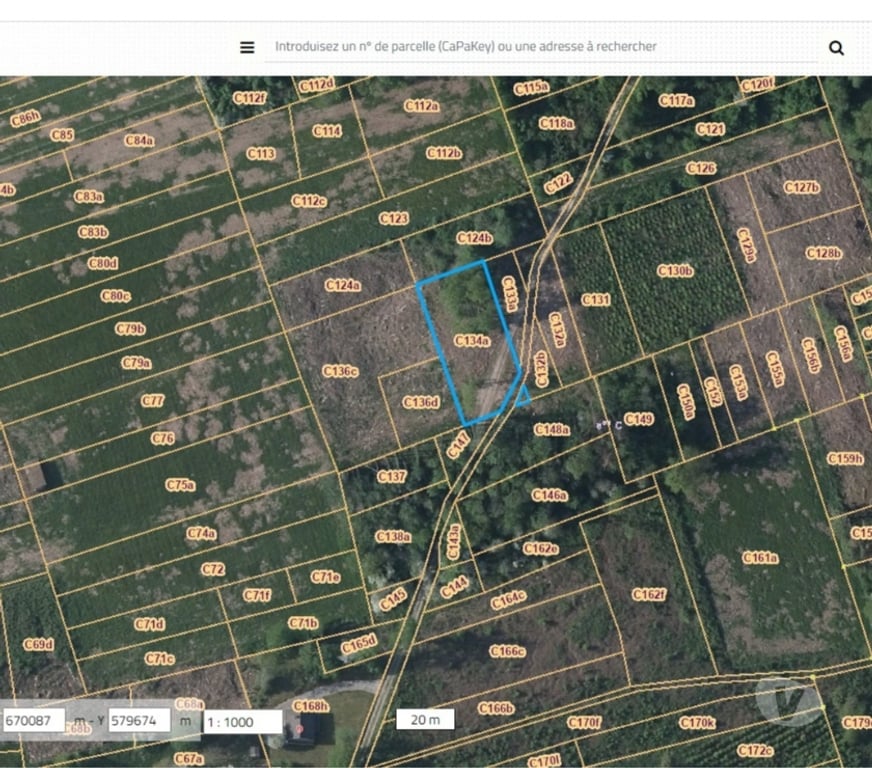
Task: Select parcel label C134a
Action: 472,340
